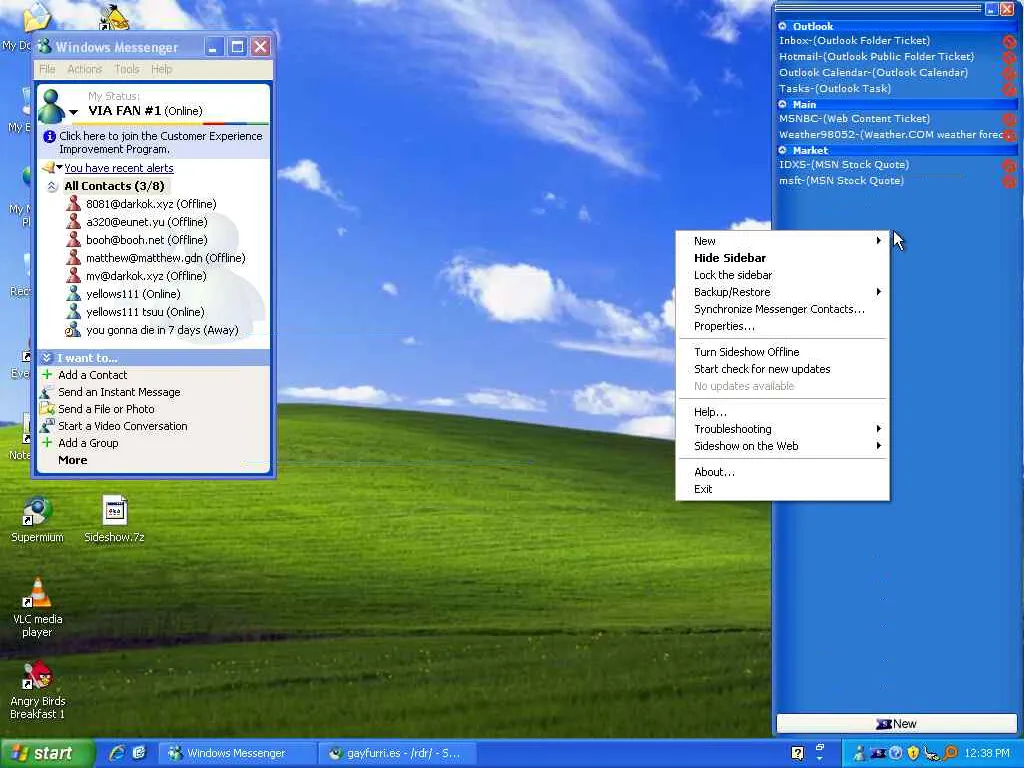Click the Send a File or Photo icon
The height and width of the screenshot is (768, 1024).
pos(46,409)
